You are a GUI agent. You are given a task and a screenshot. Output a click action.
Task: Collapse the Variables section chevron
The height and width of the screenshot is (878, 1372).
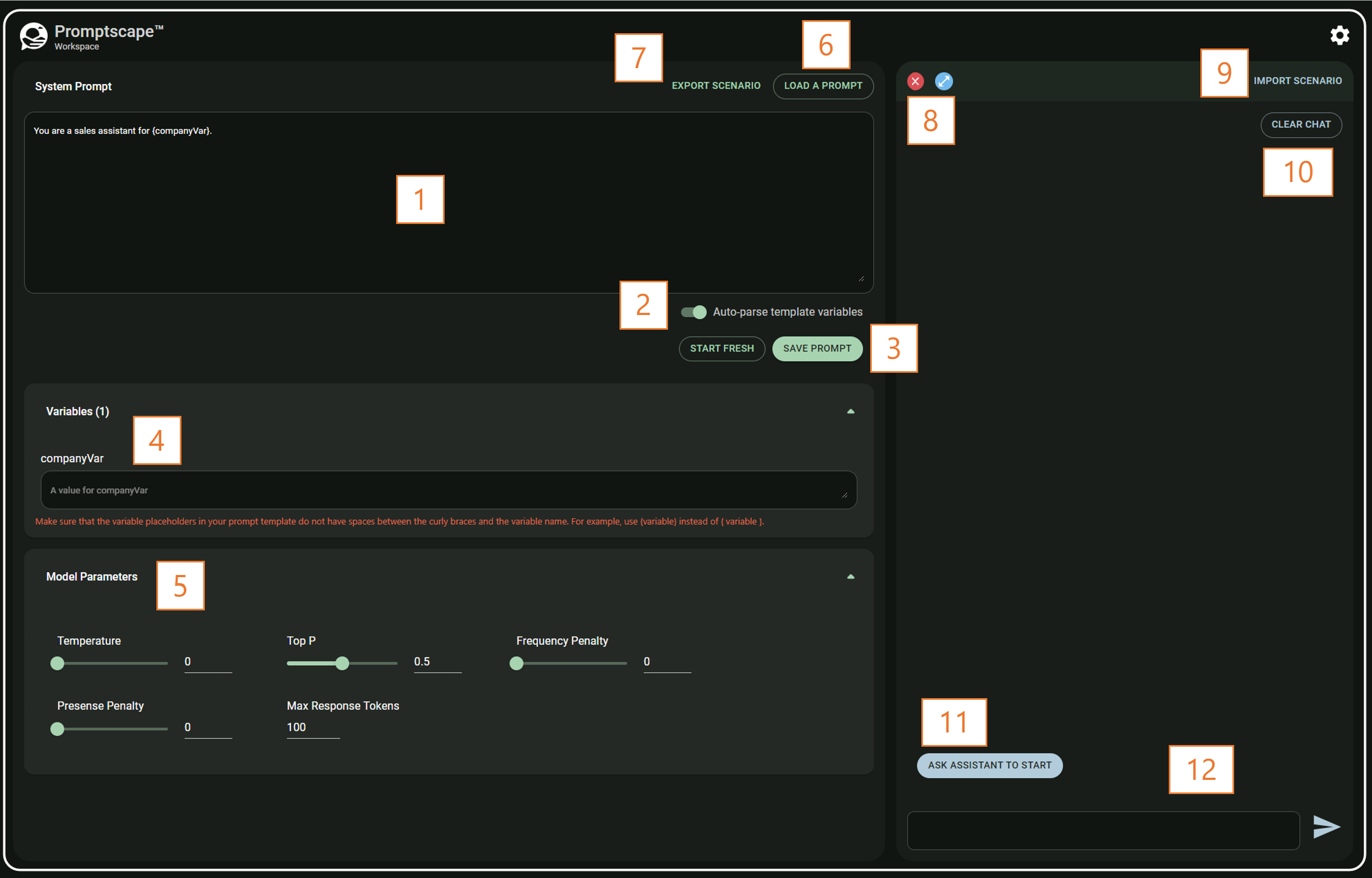[851, 411]
